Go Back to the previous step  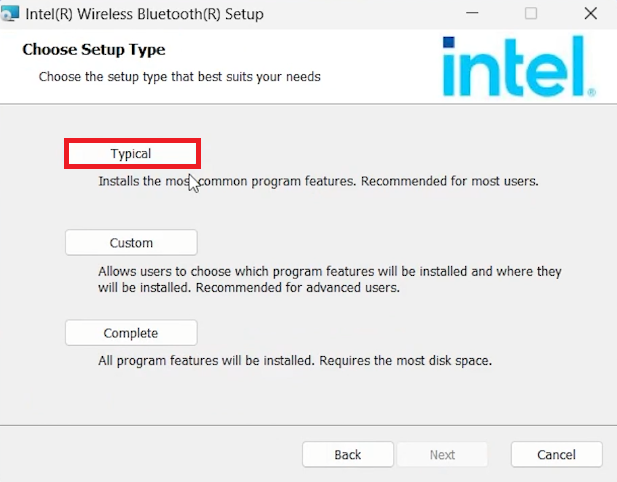click(348, 455)
